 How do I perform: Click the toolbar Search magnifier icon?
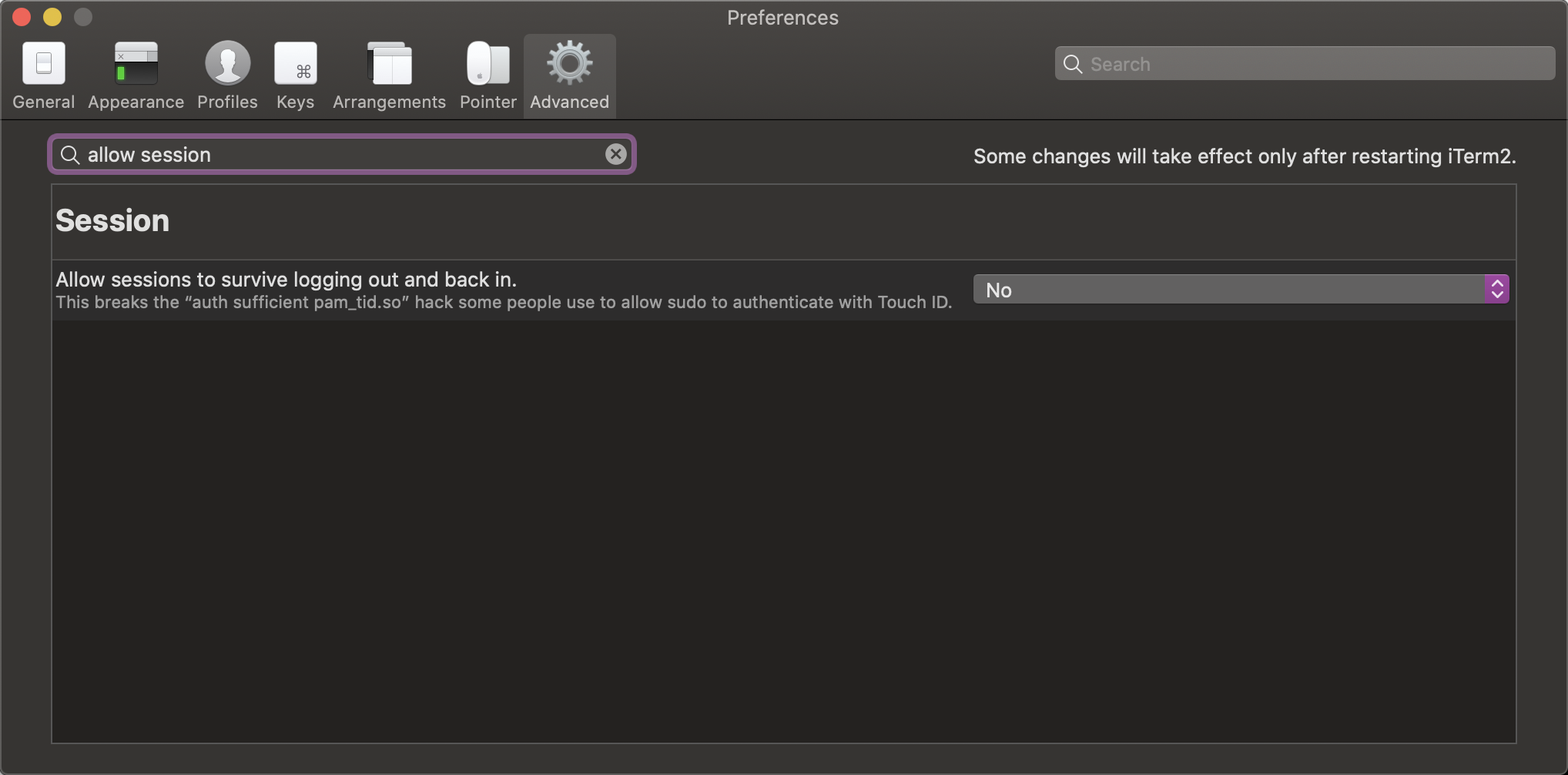[1073, 64]
